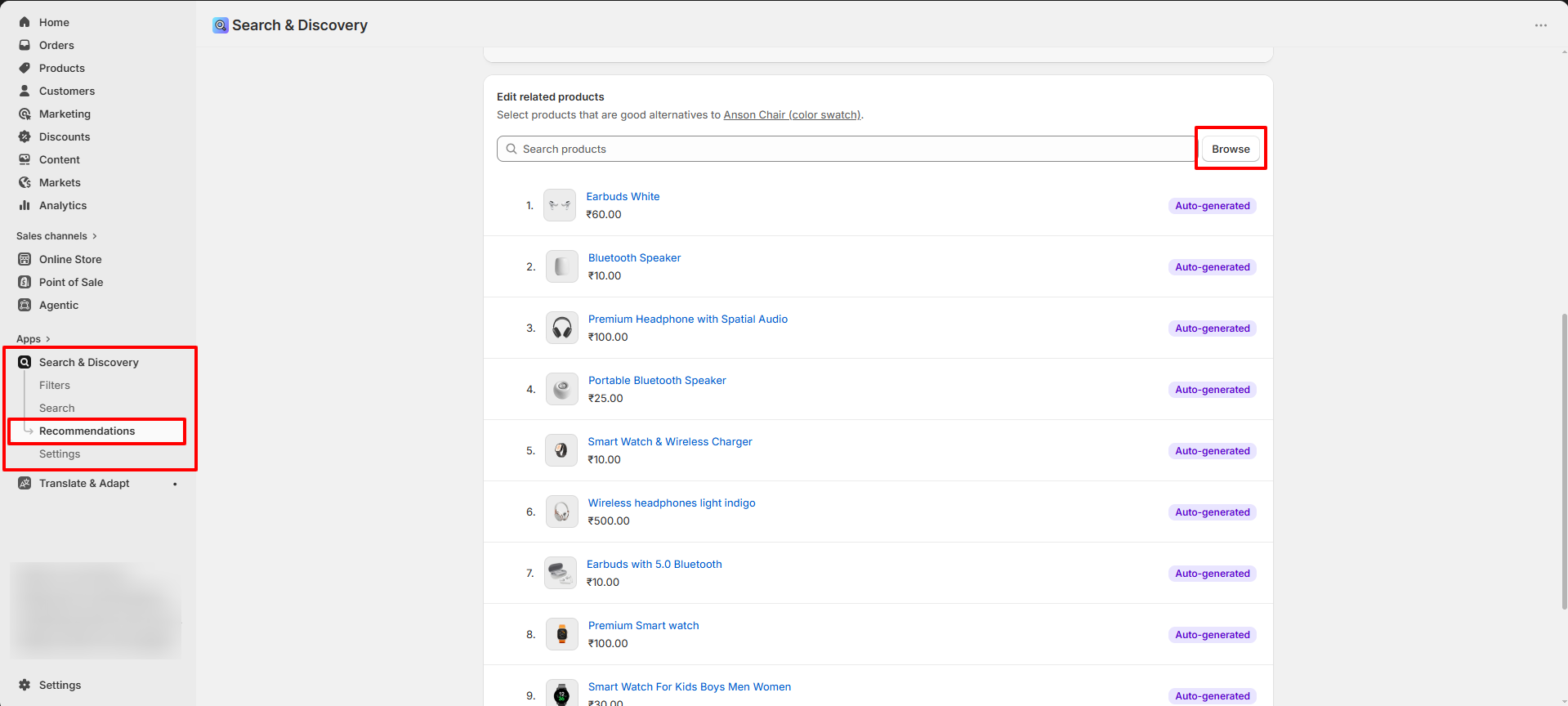Go to Marketing section
Screen dimensions: 1568x706
[65, 114]
